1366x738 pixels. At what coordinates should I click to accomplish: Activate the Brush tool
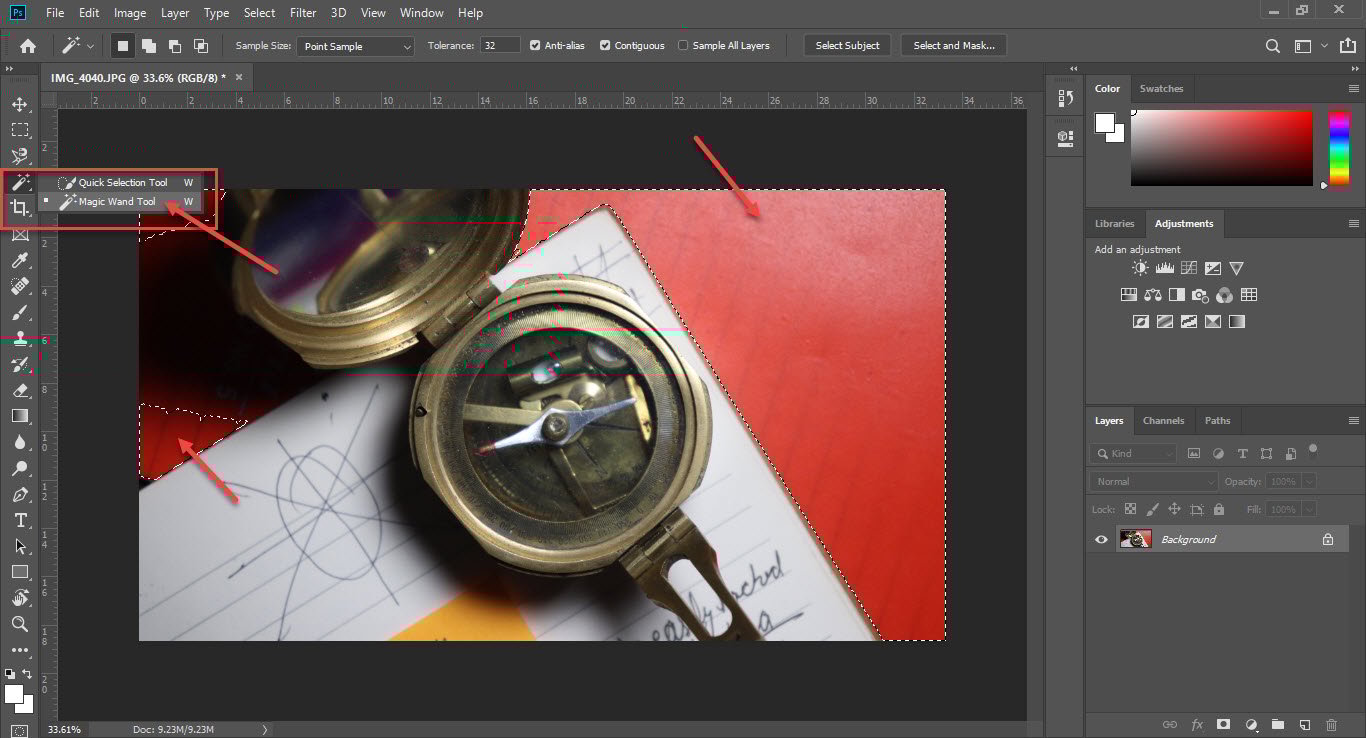[x=20, y=312]
